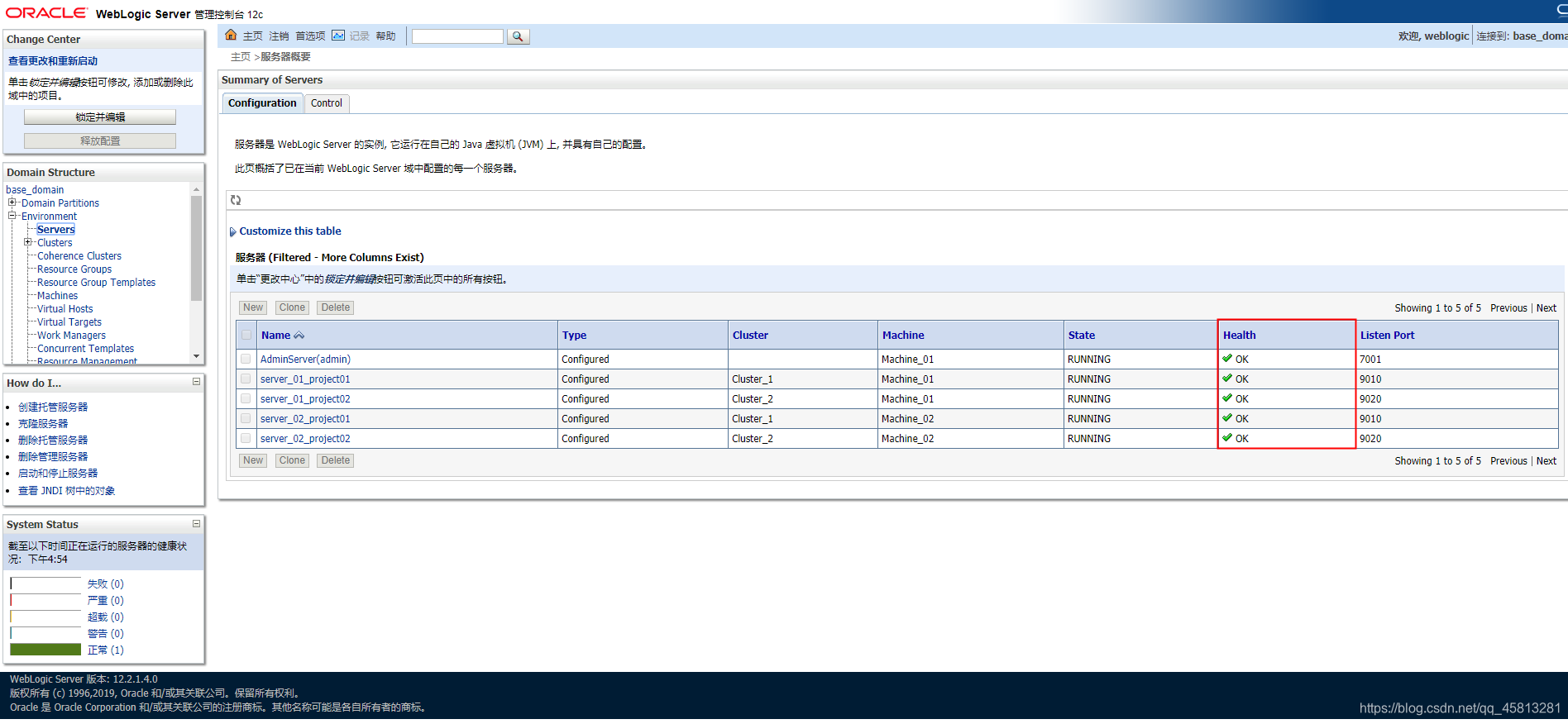
Task: Click the 主页 breadcrumb link
Action: (240, 57)
